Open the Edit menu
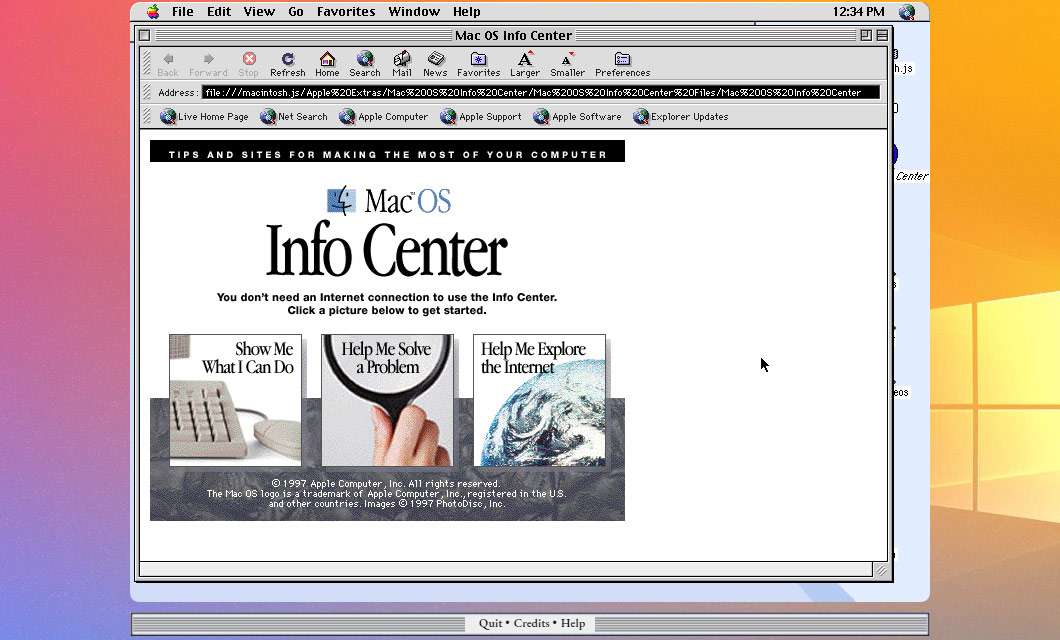 pyautogui.click(x=219, y=11)
